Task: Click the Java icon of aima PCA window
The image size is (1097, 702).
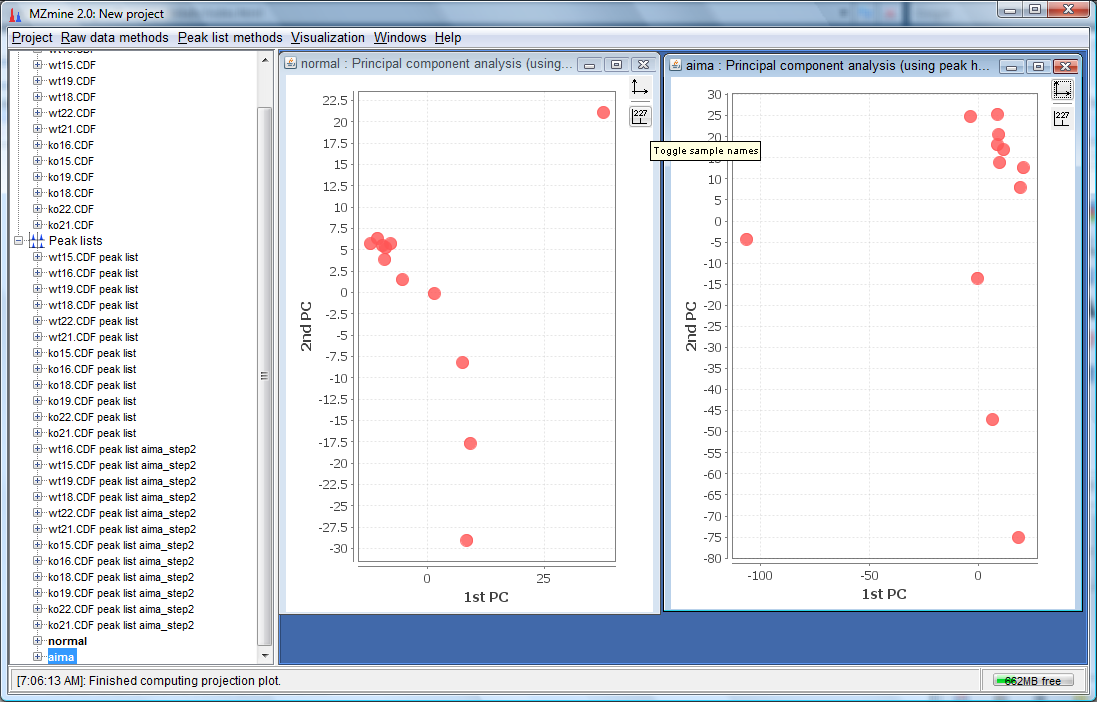Action: pyautogui.click(x=676, y=66)
